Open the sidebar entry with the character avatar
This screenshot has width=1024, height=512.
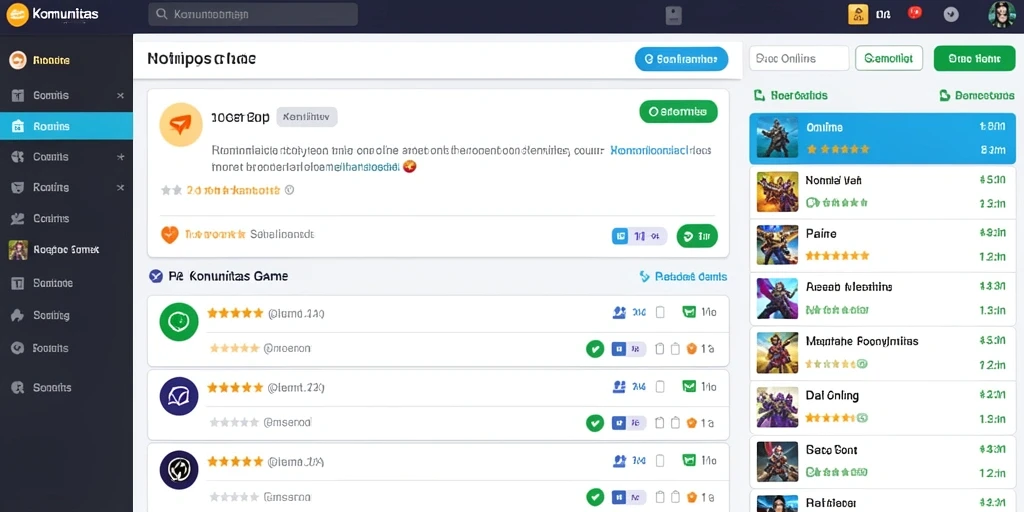coord(66,249)
